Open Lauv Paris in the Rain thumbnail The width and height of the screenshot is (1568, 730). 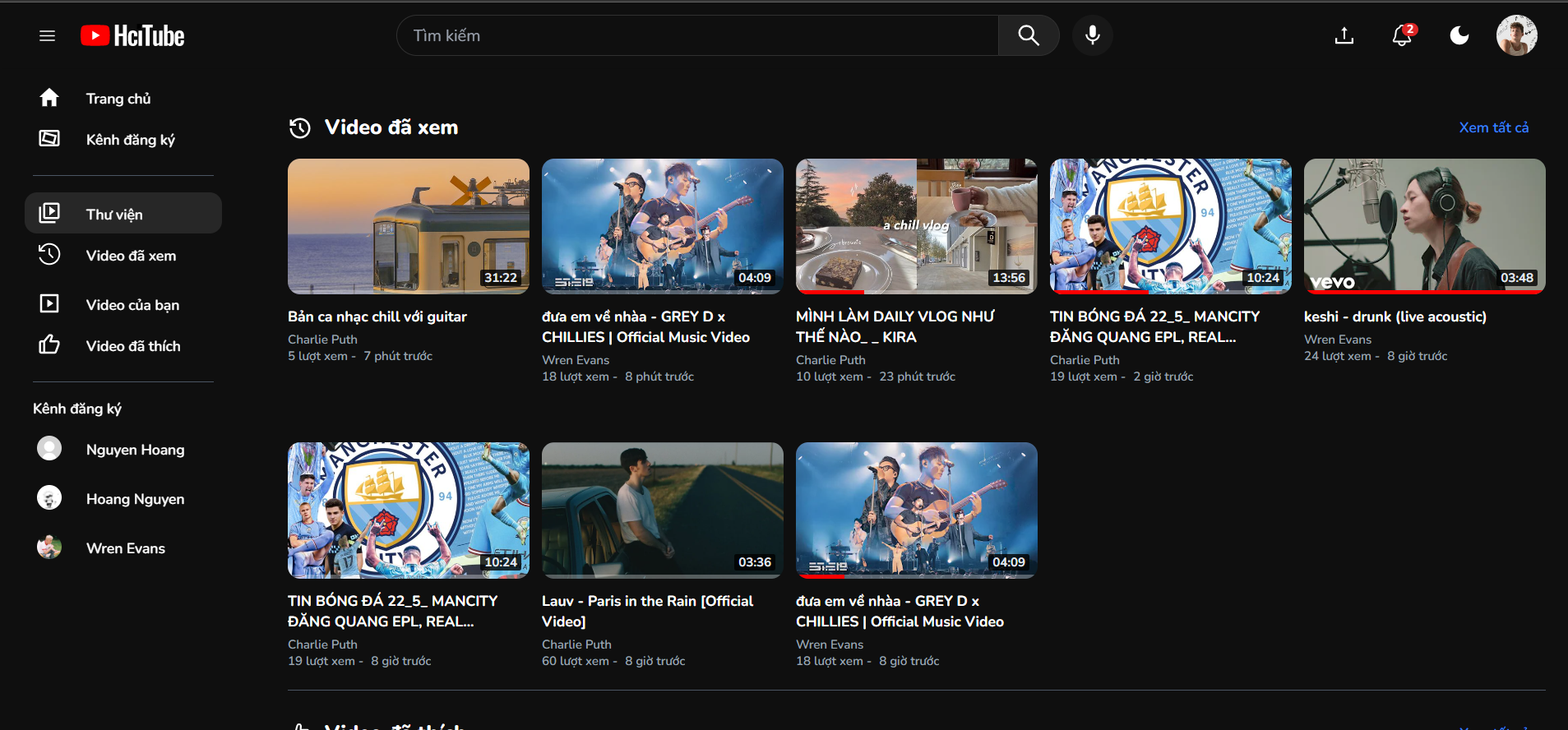(x=663, y=511)
